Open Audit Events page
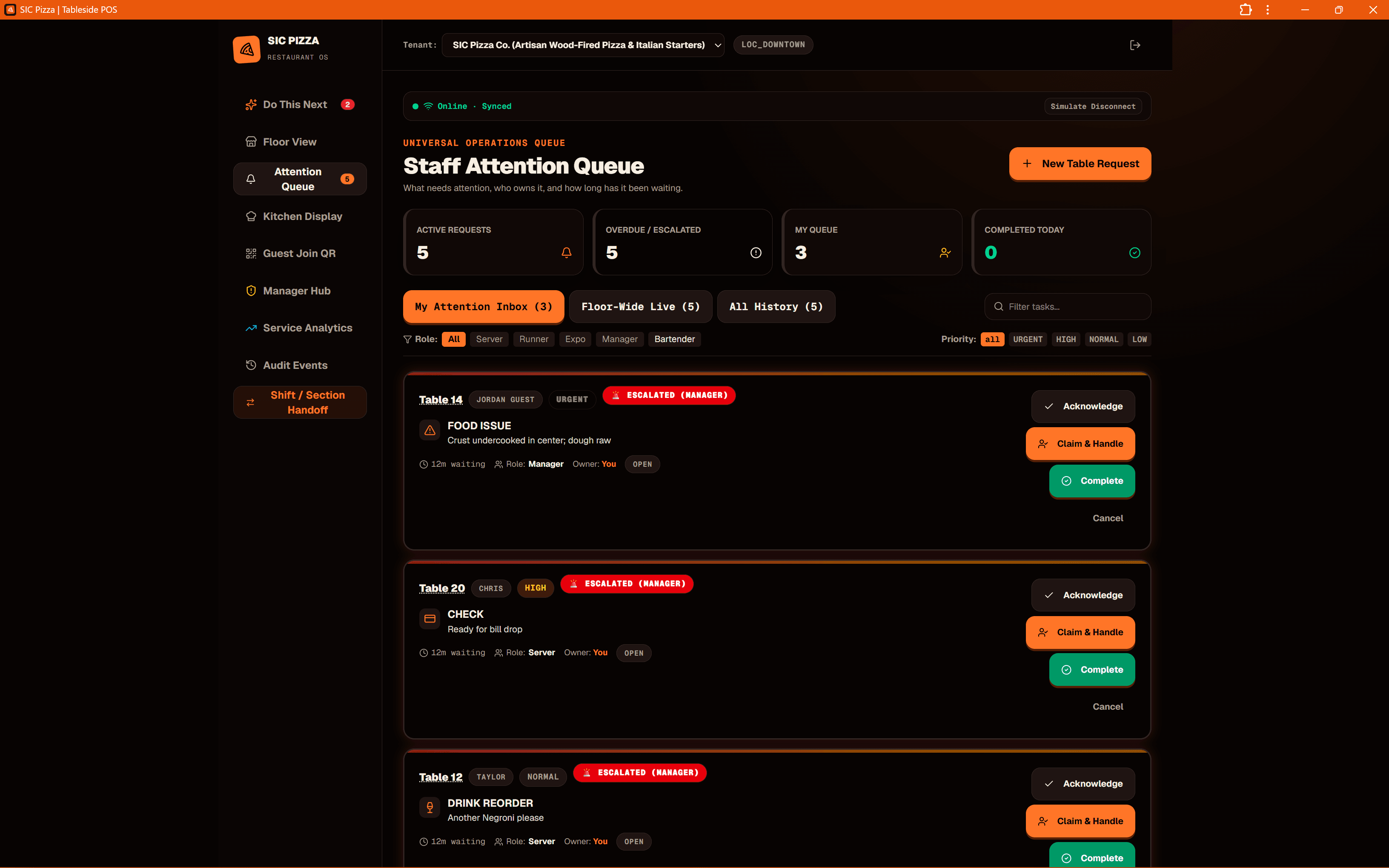The image size is (1389, 868). click(300, 365)
